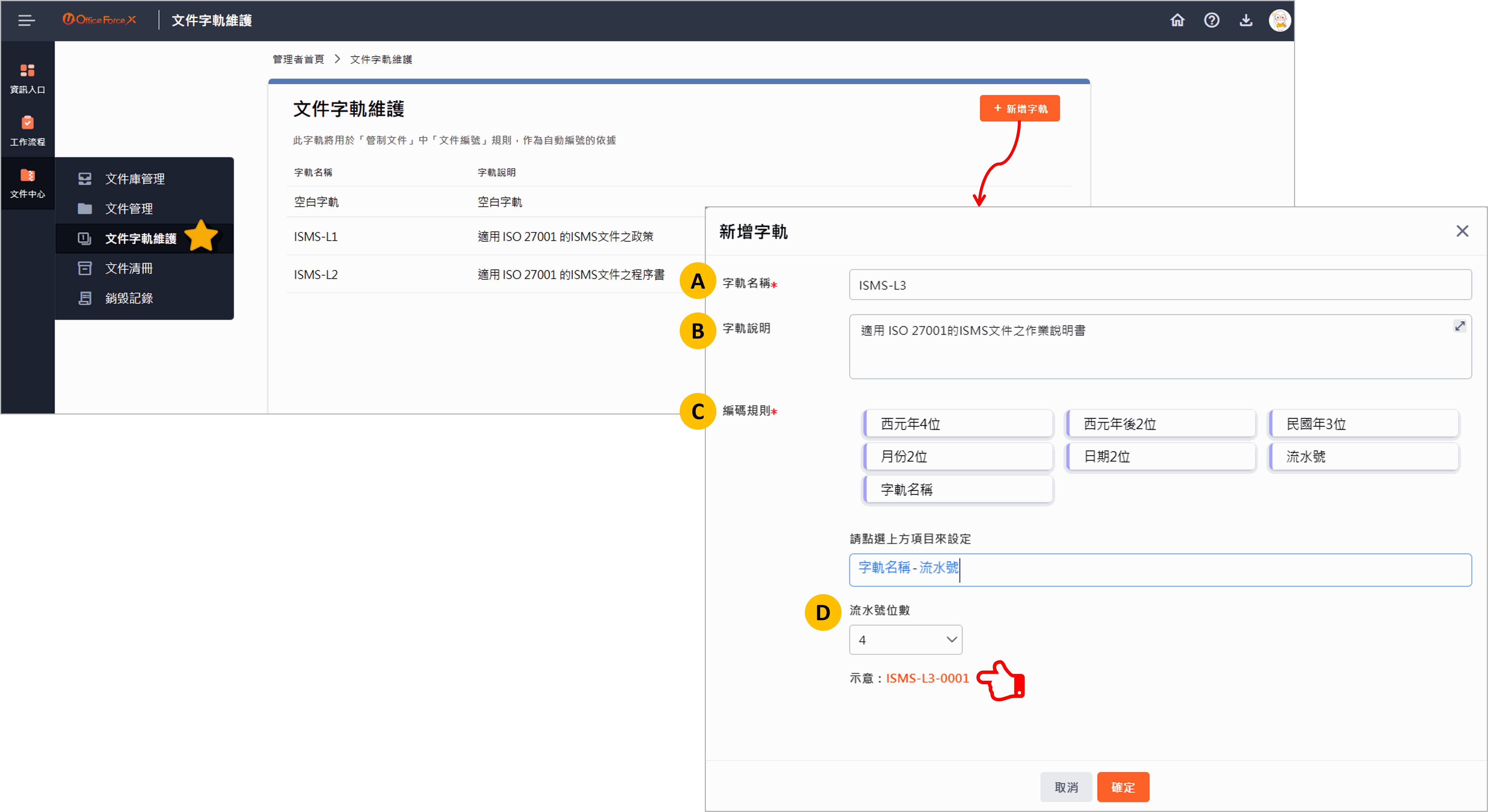Open 銷毀記錄 menu item

pyautogui.click(x=129, y=298)
